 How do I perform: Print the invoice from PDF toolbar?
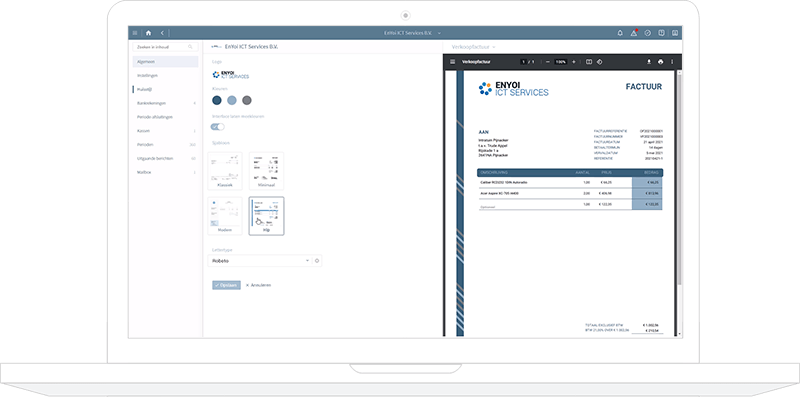[660, 62]
